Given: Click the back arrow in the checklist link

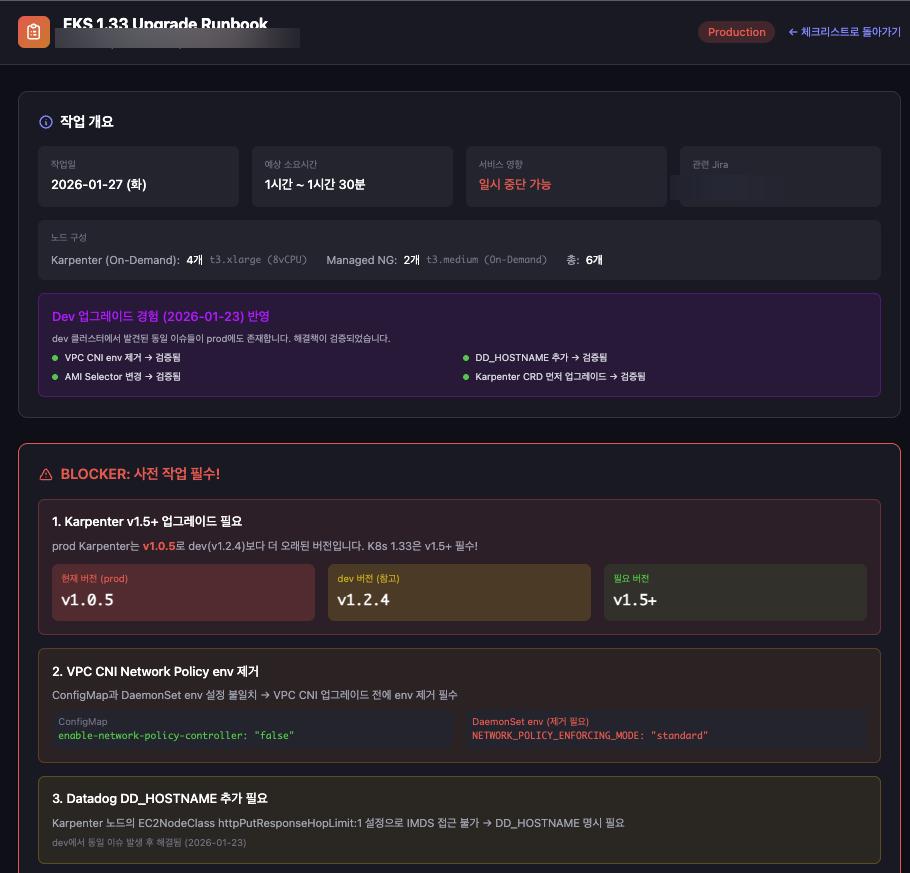Looking at the screenshot, I should click(x=793, y=31).
